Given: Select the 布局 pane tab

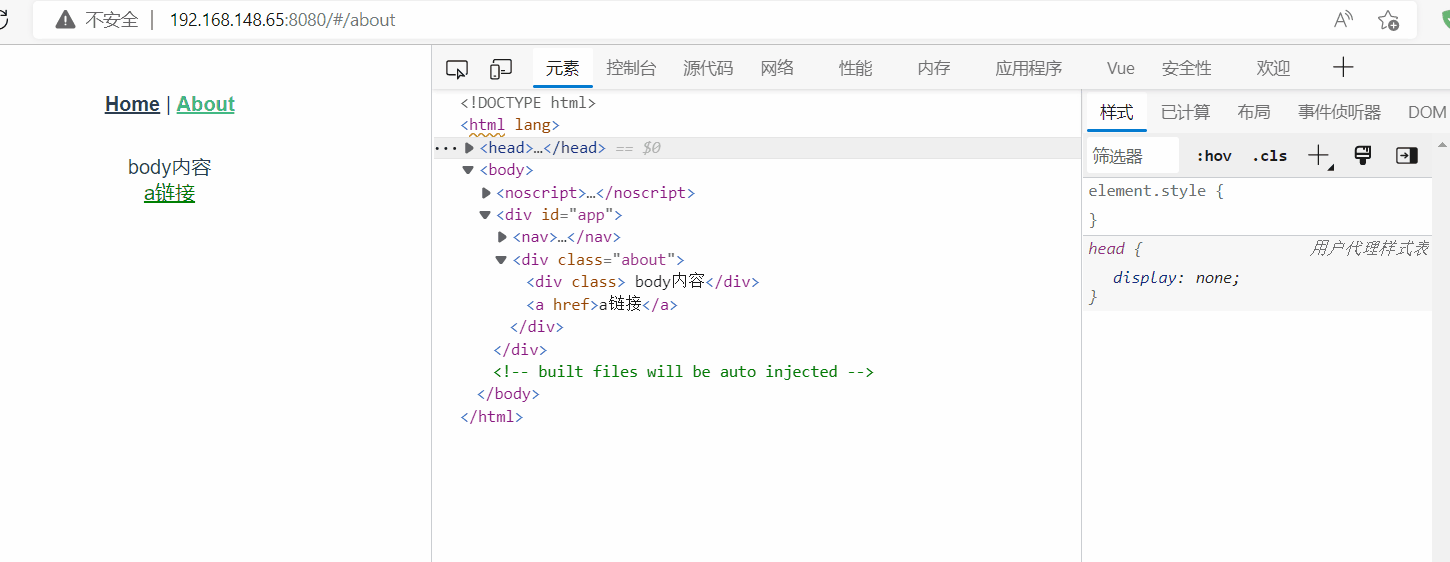Looking at the screenshot, I should [x=1254, y=112].
